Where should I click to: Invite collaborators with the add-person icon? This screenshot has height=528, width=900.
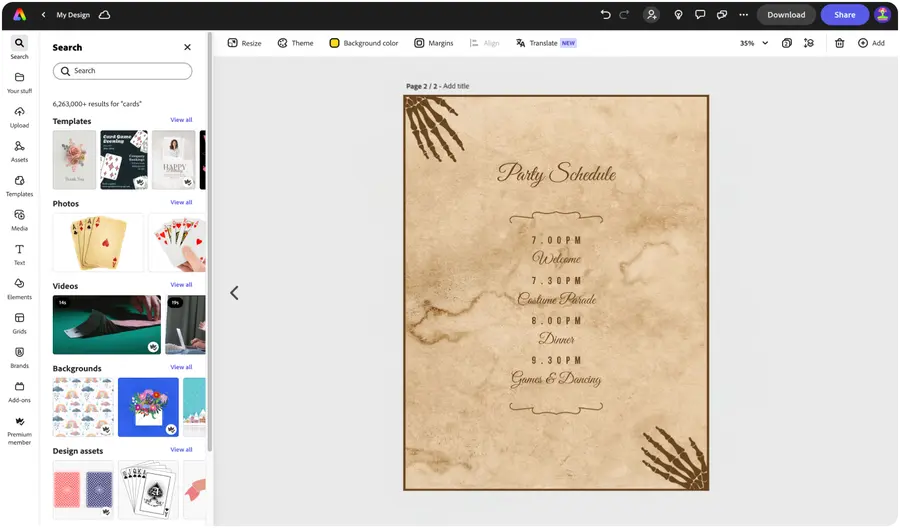click(651, 15)
